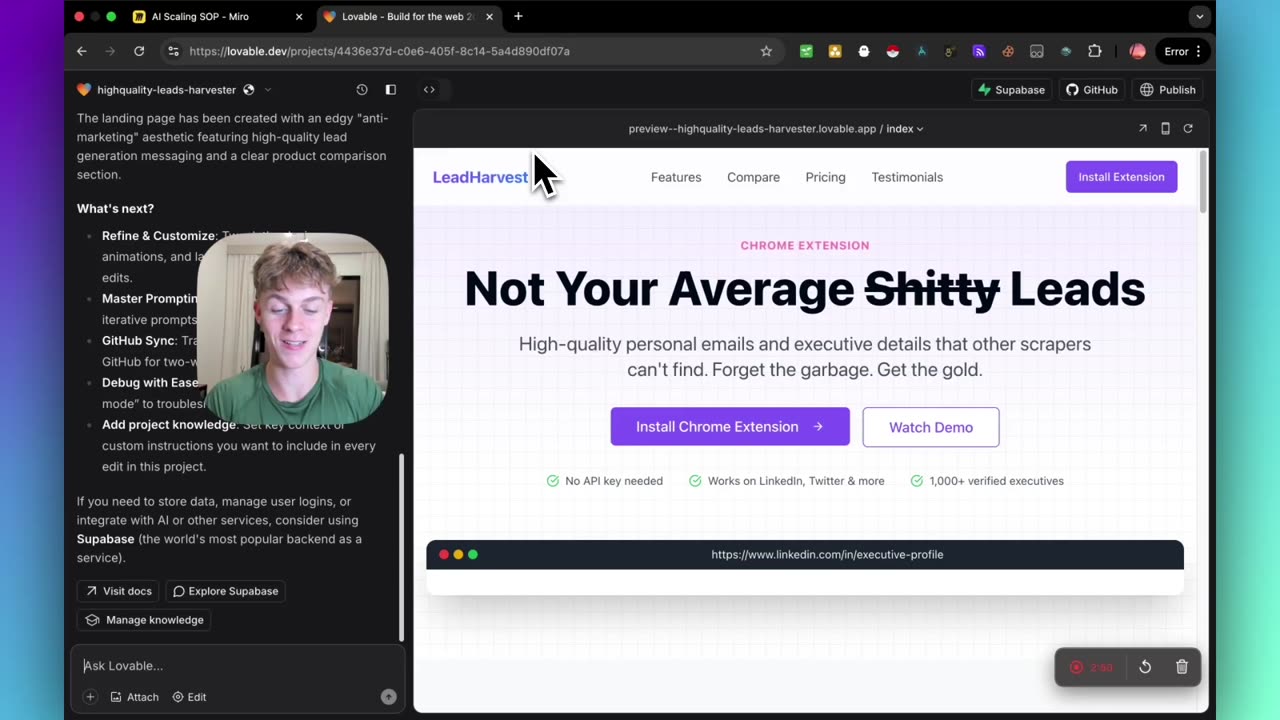Click the Lovable heart logo beside project name
The width and height of the screenshot is (1280, 720).
tap(84, 90)
